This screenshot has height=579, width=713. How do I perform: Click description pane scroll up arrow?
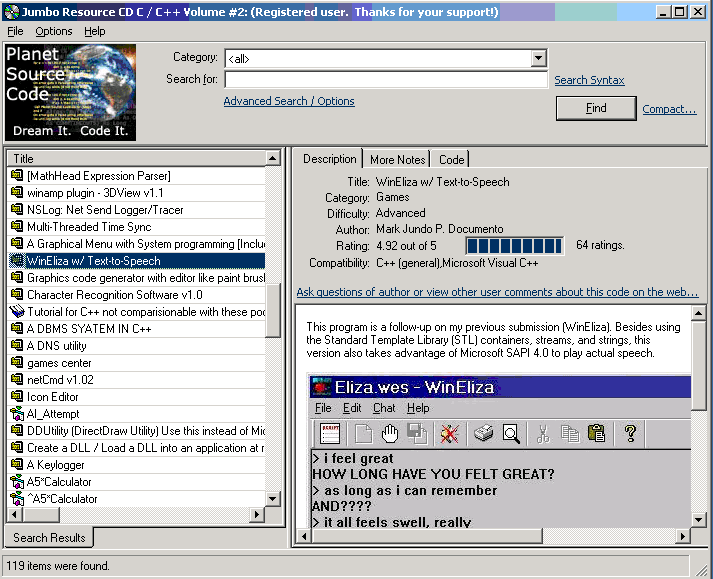point(698,313)
